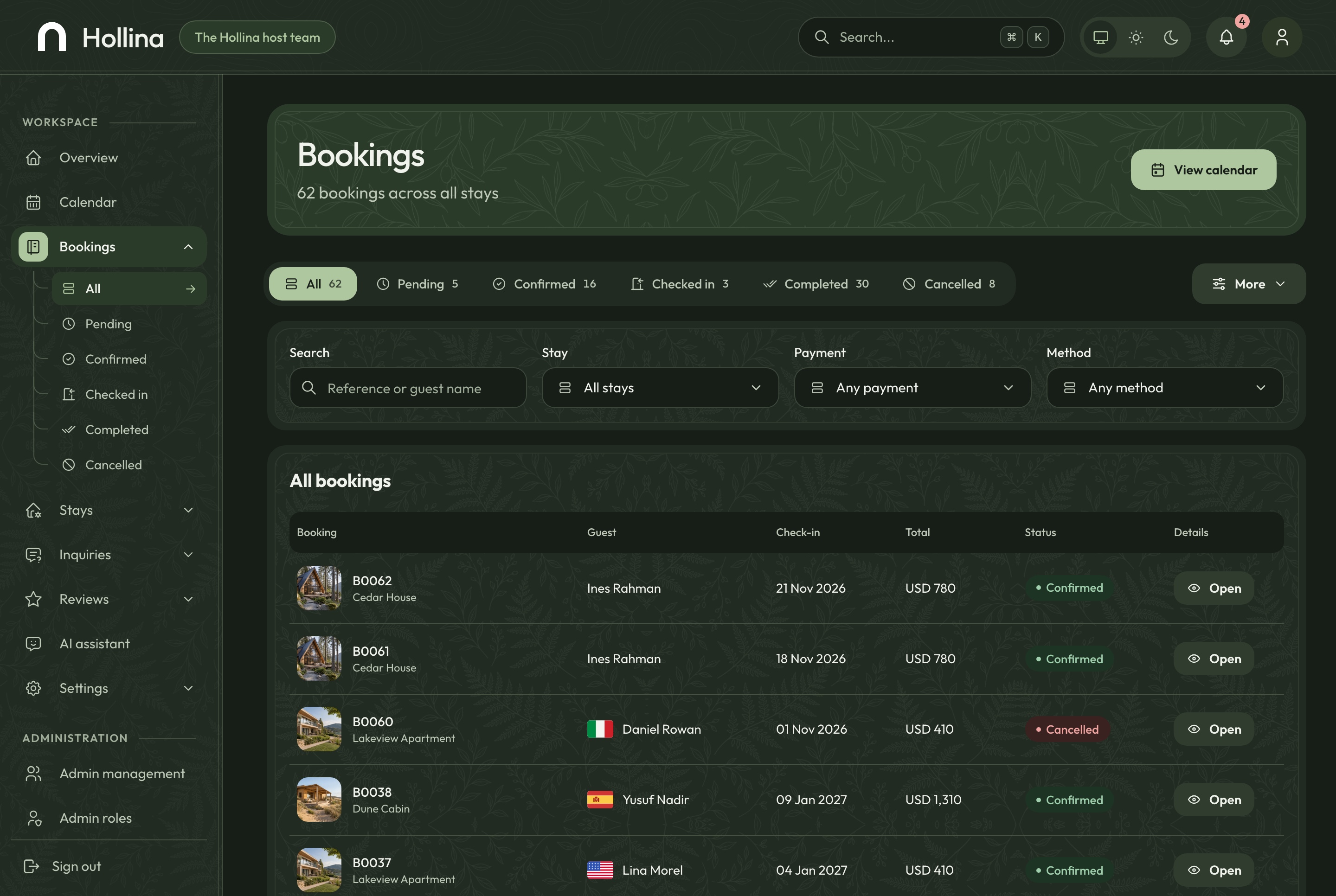Screen dimensions: 1336x896
Task: Open the notifications bell
Action: (1226, 37)
